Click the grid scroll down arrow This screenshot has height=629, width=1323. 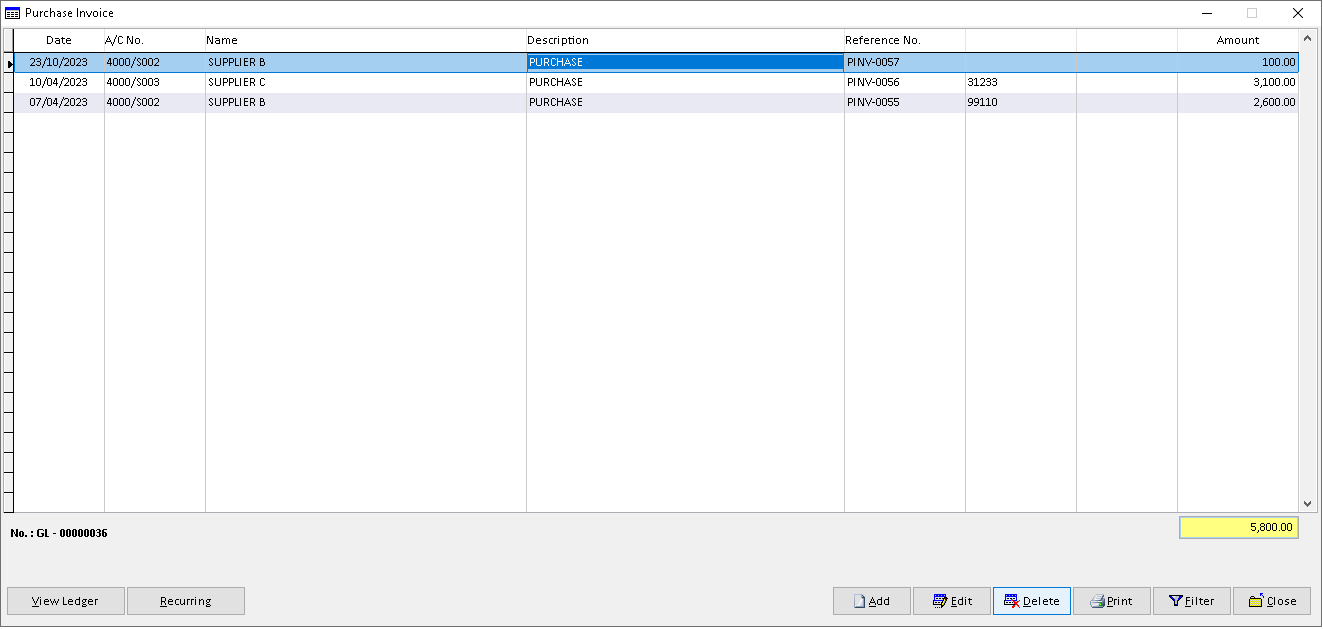1307,504
